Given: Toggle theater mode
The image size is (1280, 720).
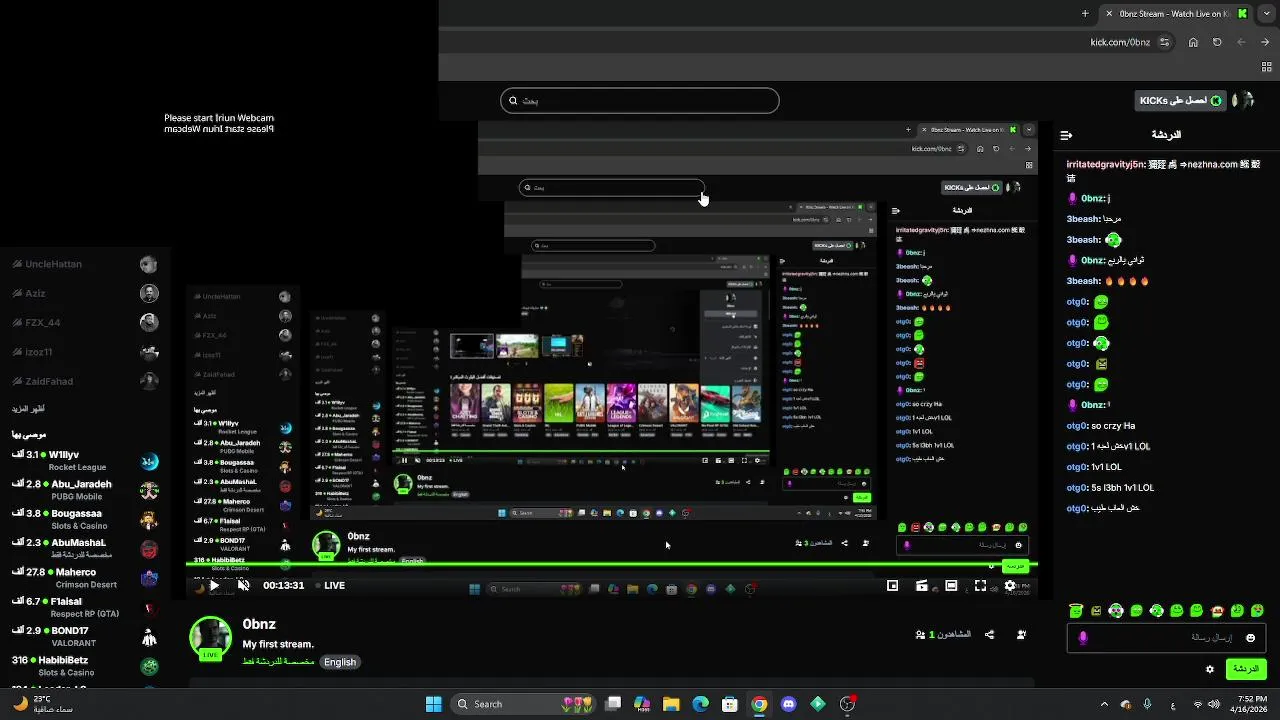Looking at the screenshot, I should (951, 585).
